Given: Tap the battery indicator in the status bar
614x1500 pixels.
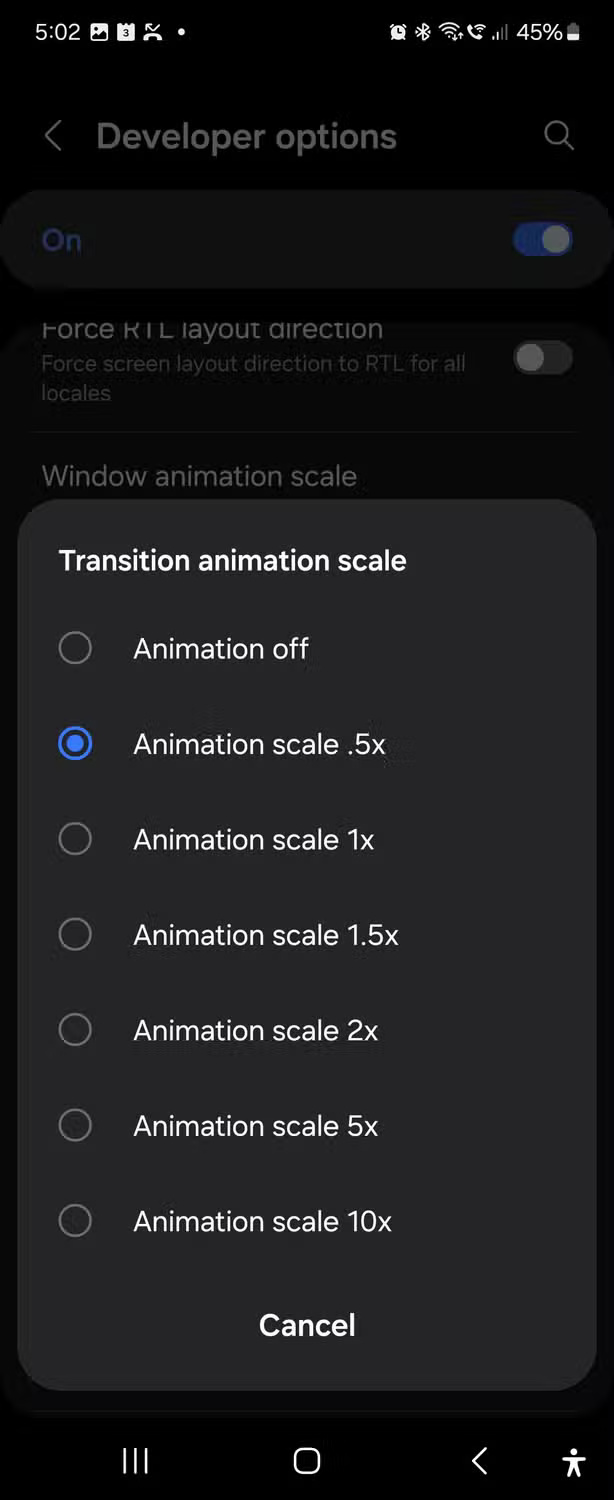Looking at the screenshot, I should click(x=573, y=31).
